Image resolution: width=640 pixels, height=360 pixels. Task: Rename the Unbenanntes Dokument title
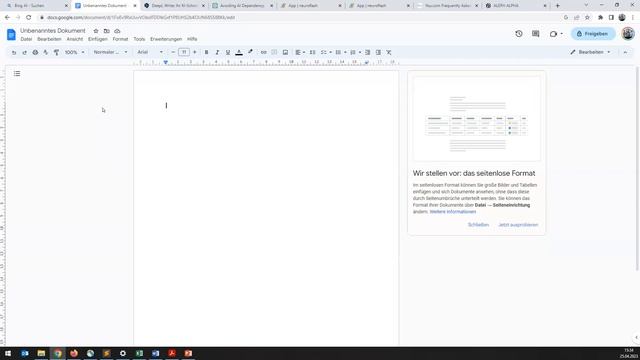pyautogui.click(x=53, y=31)
